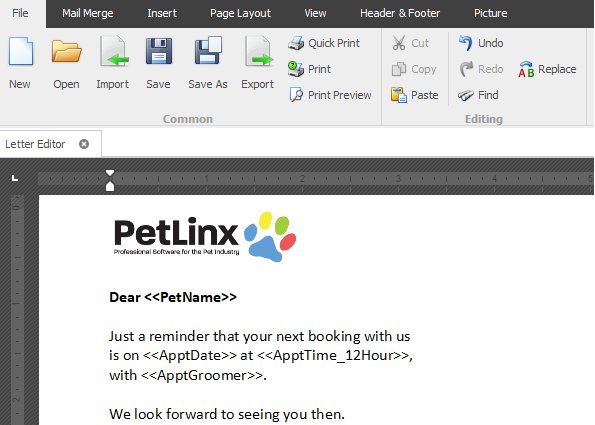Open the Print dialog button
Image resolution: width=595 pixels, height=425 pixels.
(309, 69)
